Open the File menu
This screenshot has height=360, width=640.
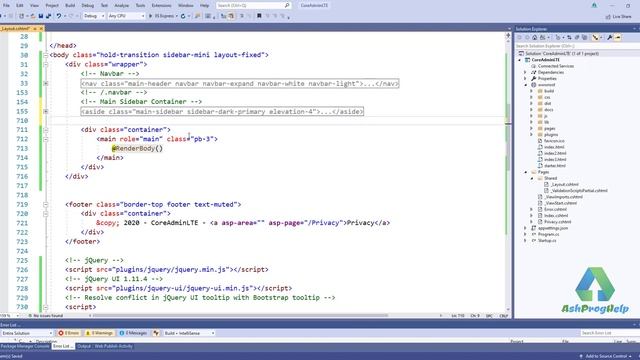[6, 5]
